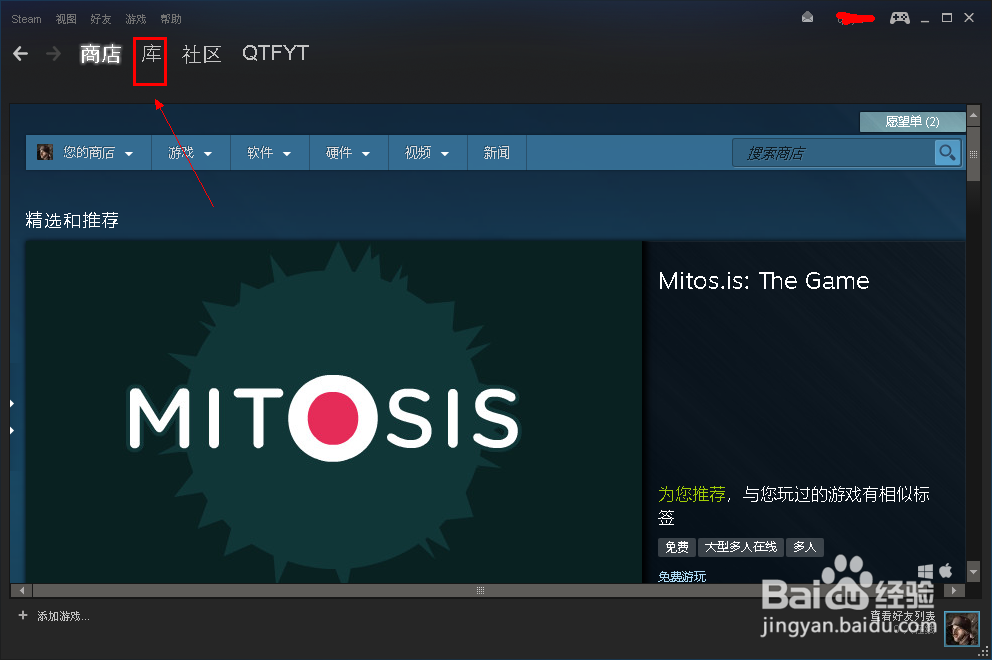This screenshot has height=660, width=992.
Task: Open the 视图 menu
Action: 66,19
